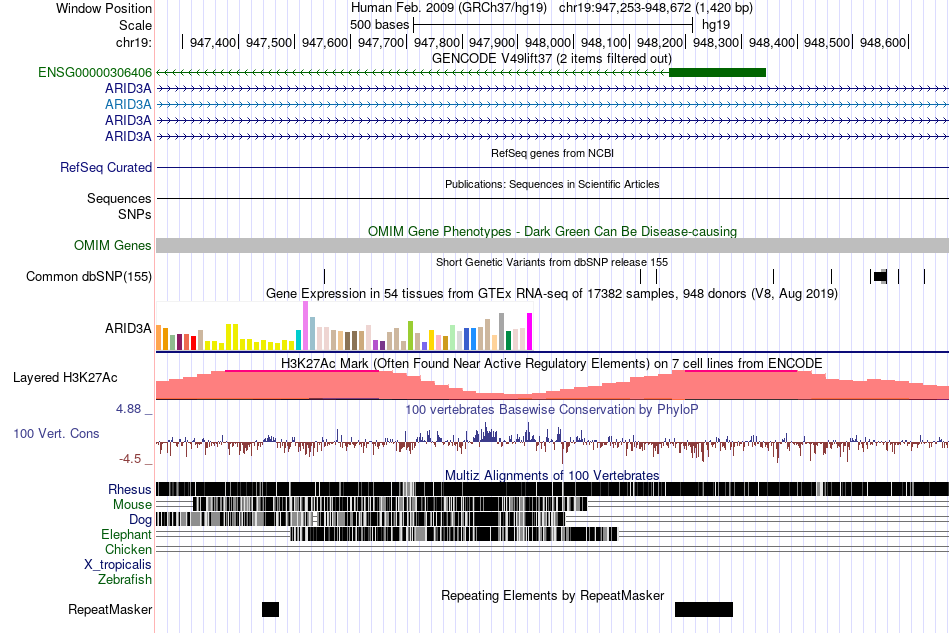Click the Sequences track label
Image resolution: width=950 pixels, height=633 pixels.
(119, 198)
